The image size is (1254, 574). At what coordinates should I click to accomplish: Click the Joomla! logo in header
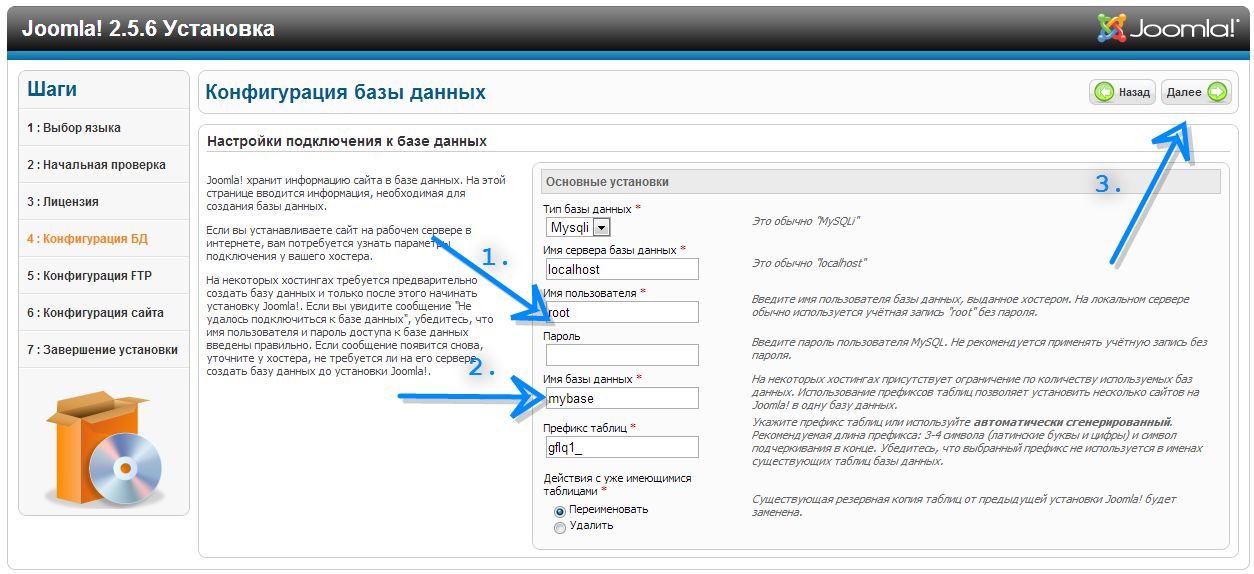[x=1167, y=28]
